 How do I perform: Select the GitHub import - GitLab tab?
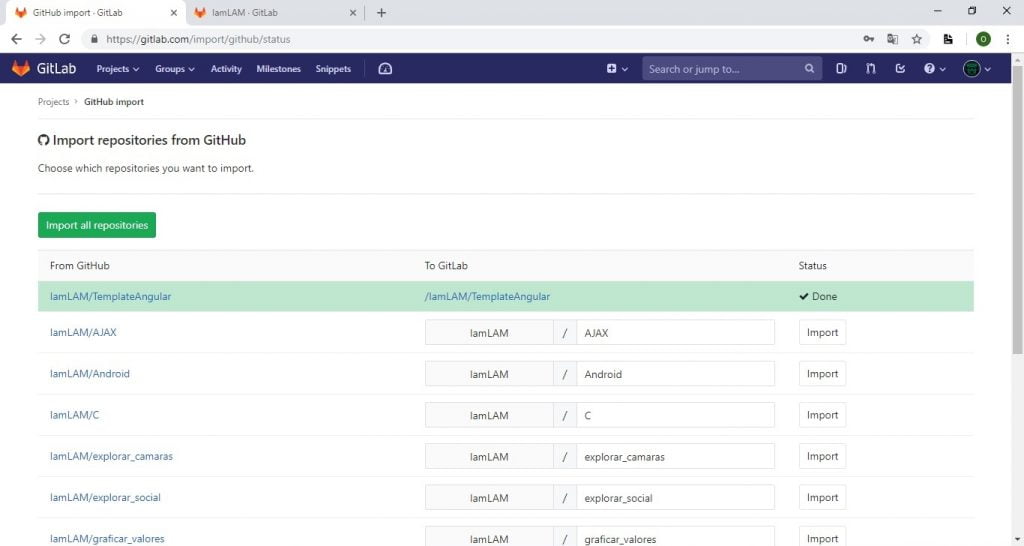[x=95, y=12]
